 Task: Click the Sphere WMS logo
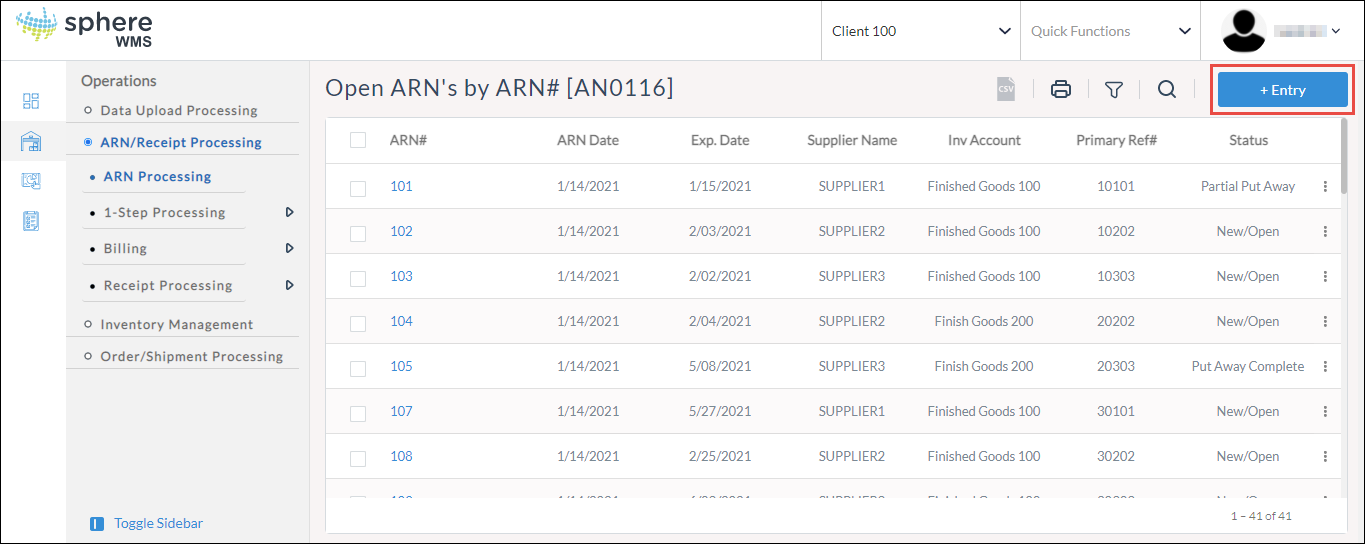(84, 29)
